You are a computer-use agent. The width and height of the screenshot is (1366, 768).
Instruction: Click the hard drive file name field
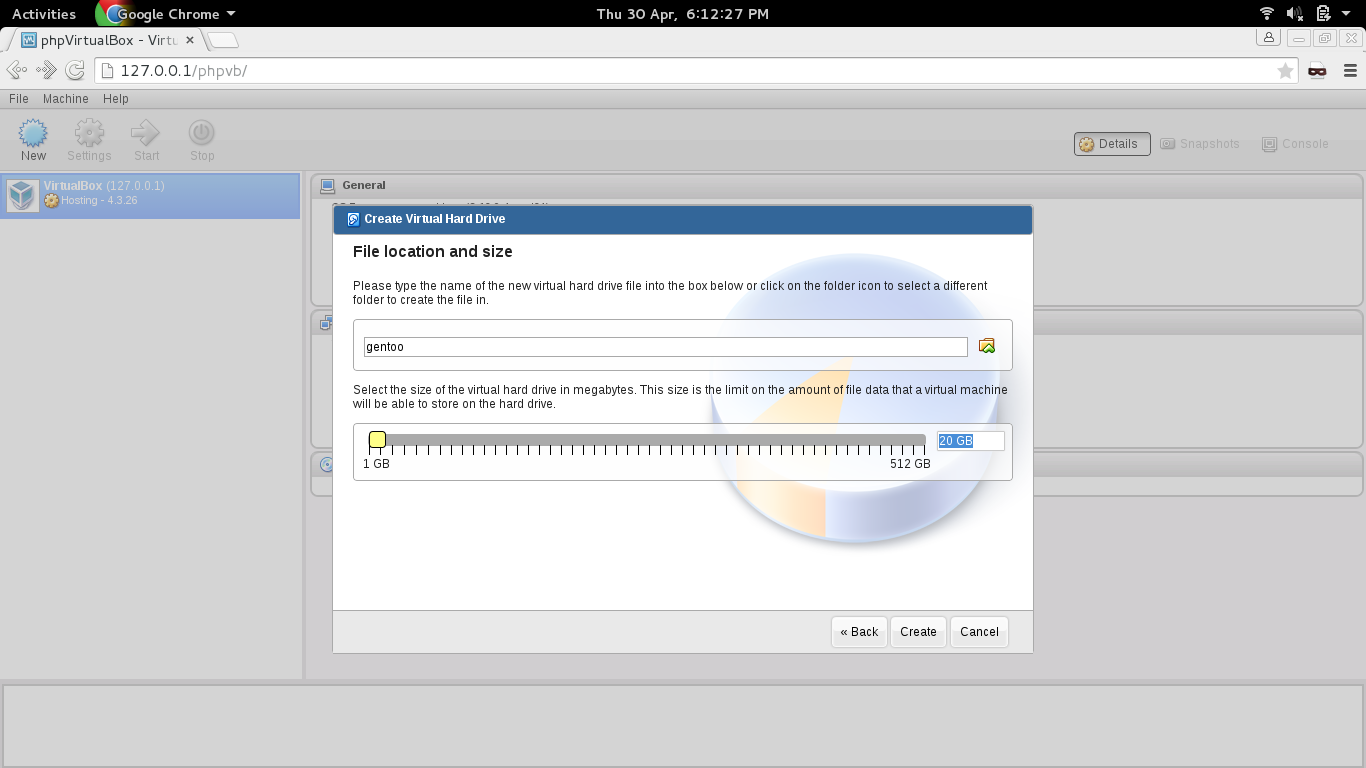coord(665,346)
